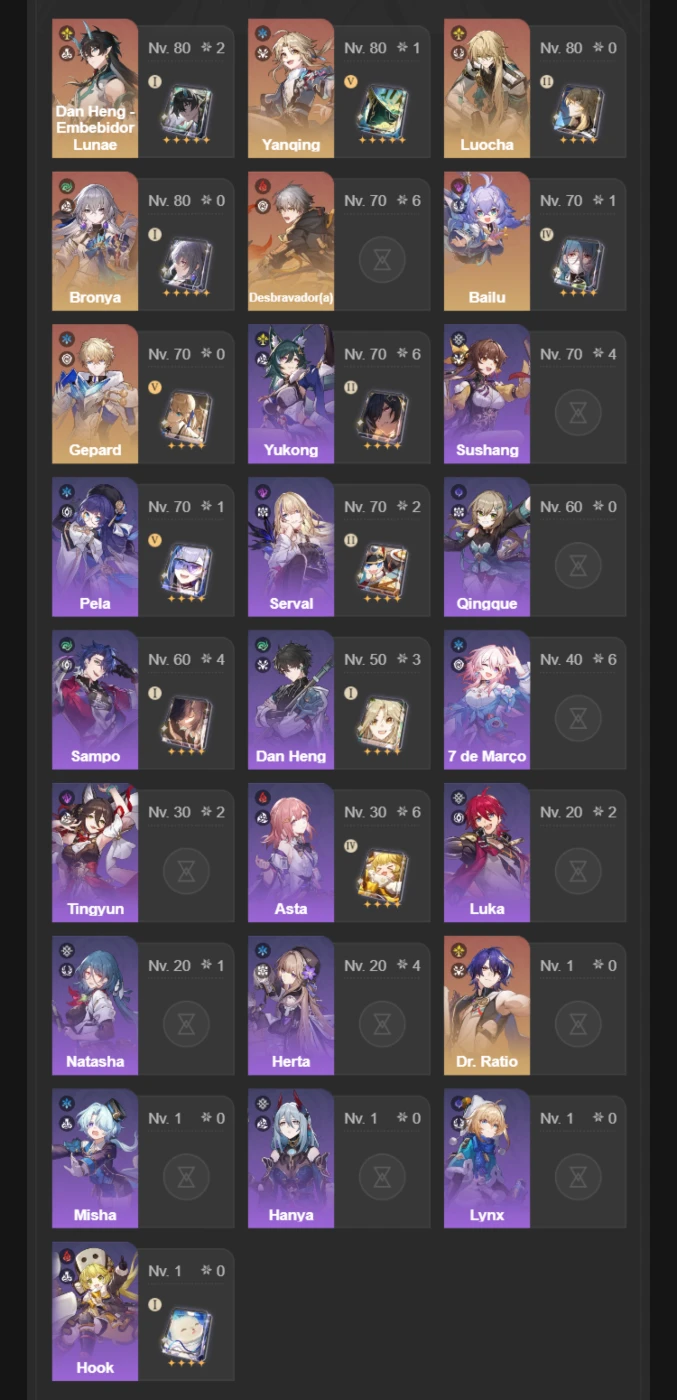Image resolution: width=677 pixels, height=1400 pixels.
Task: Open Tingyun character portrait
Action: pos(95,852)
